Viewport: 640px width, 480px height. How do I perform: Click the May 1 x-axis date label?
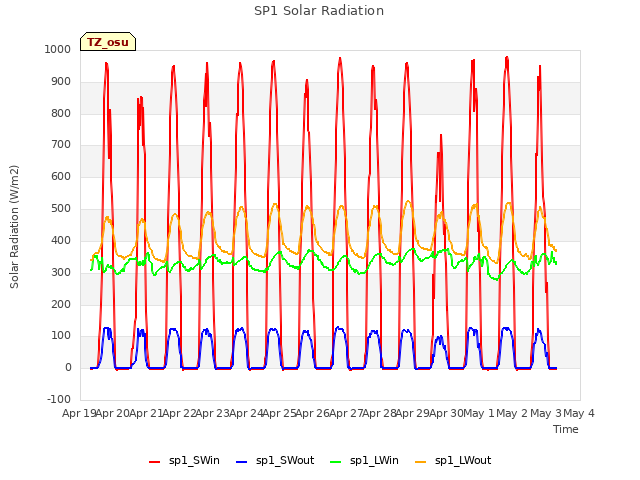click(x=479, y=413)
